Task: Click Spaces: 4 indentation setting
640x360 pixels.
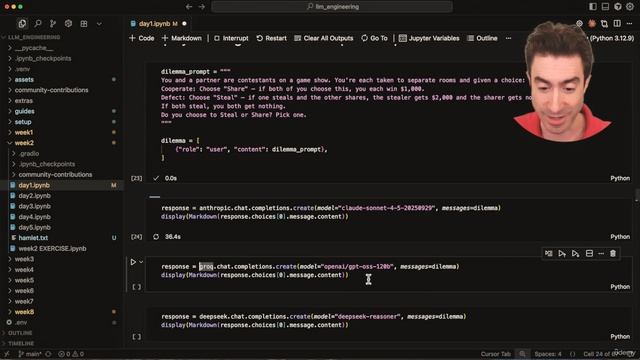Action: click(x=548, y=354)
